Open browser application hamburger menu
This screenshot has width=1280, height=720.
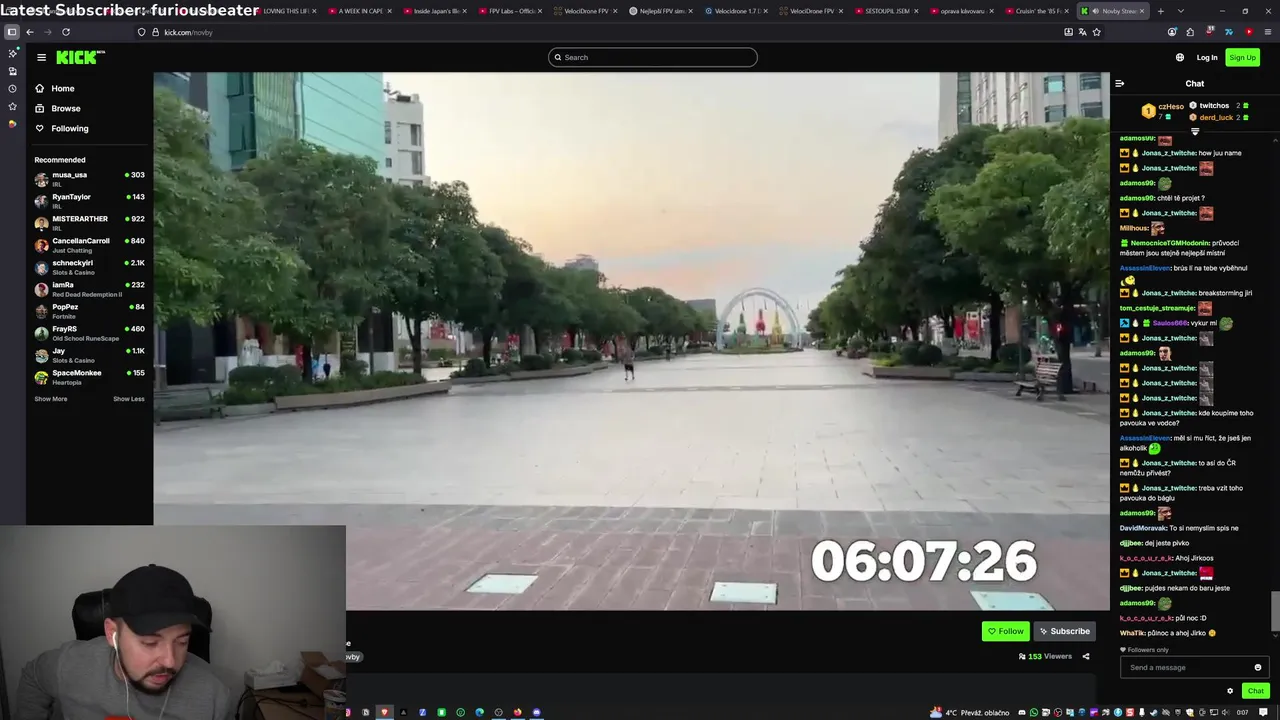pyautogui.click(x=1268, y=32)
